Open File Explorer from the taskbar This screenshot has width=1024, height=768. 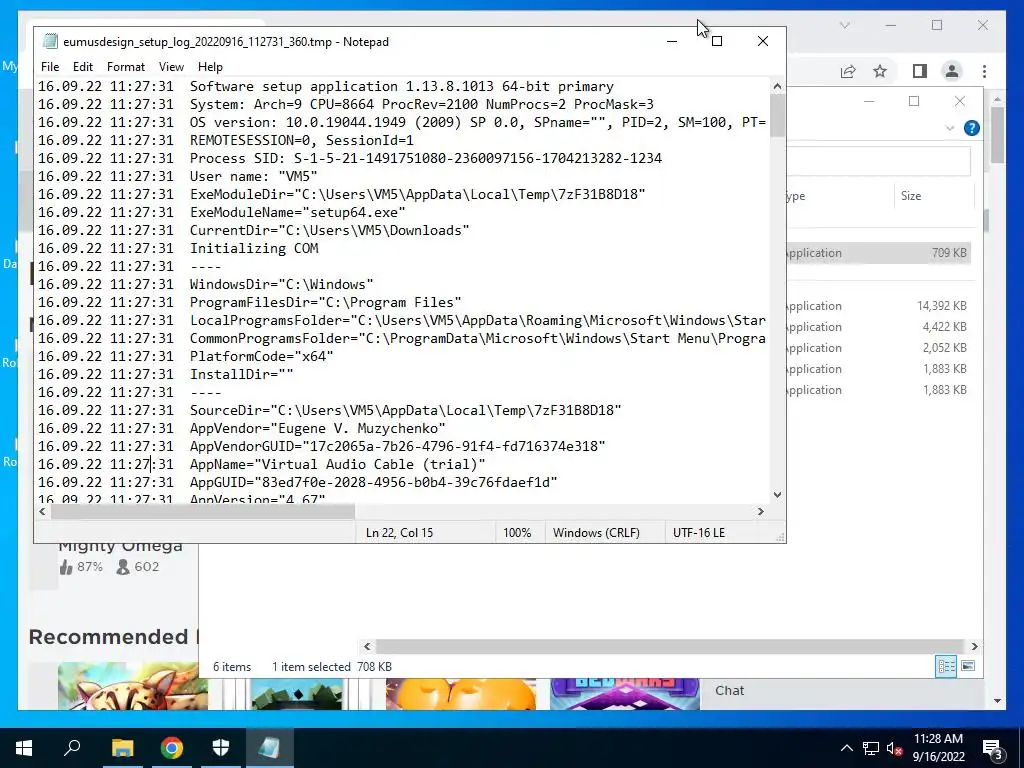coord(122,748)
